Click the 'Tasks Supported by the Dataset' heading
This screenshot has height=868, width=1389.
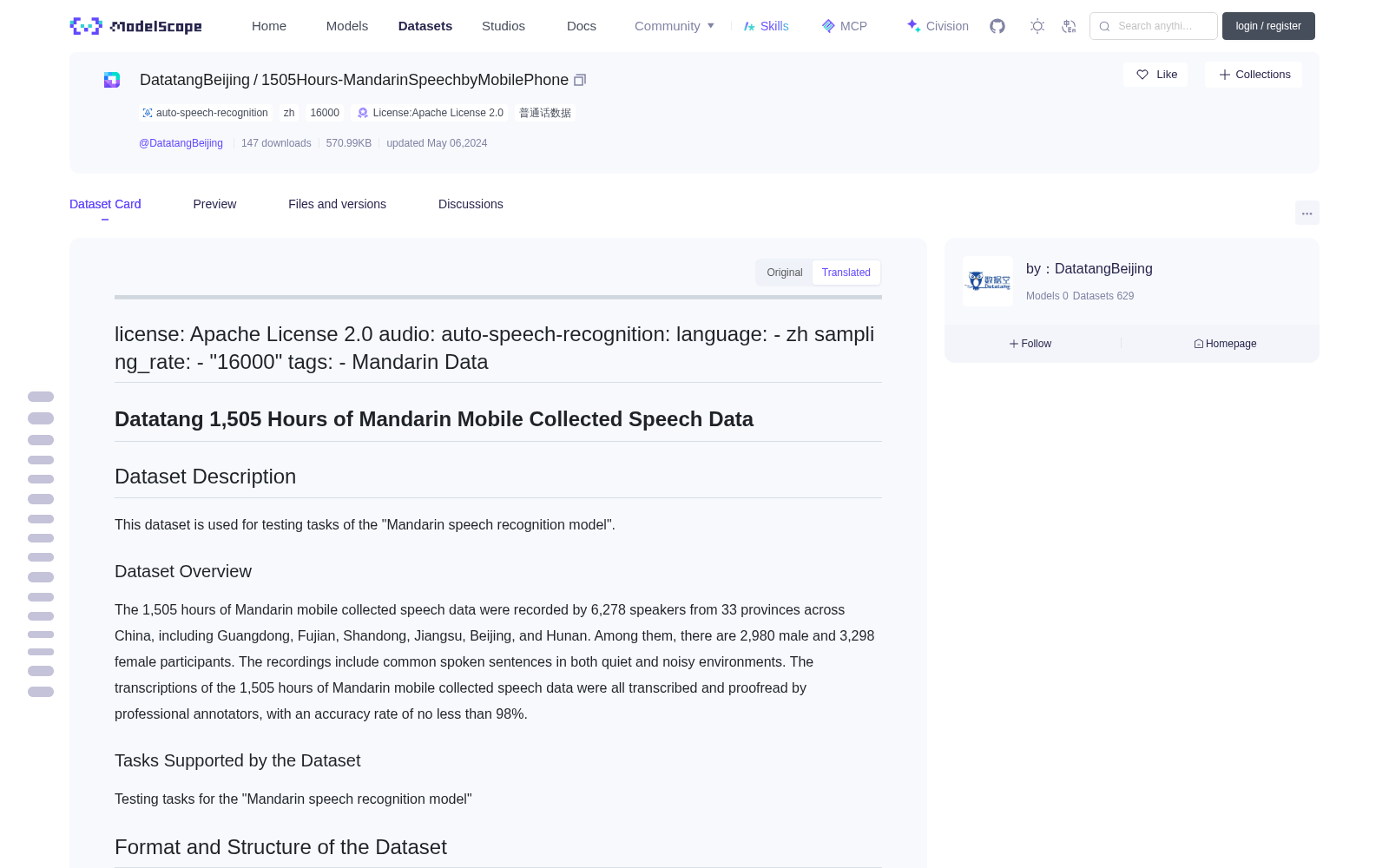coord(237,760)
